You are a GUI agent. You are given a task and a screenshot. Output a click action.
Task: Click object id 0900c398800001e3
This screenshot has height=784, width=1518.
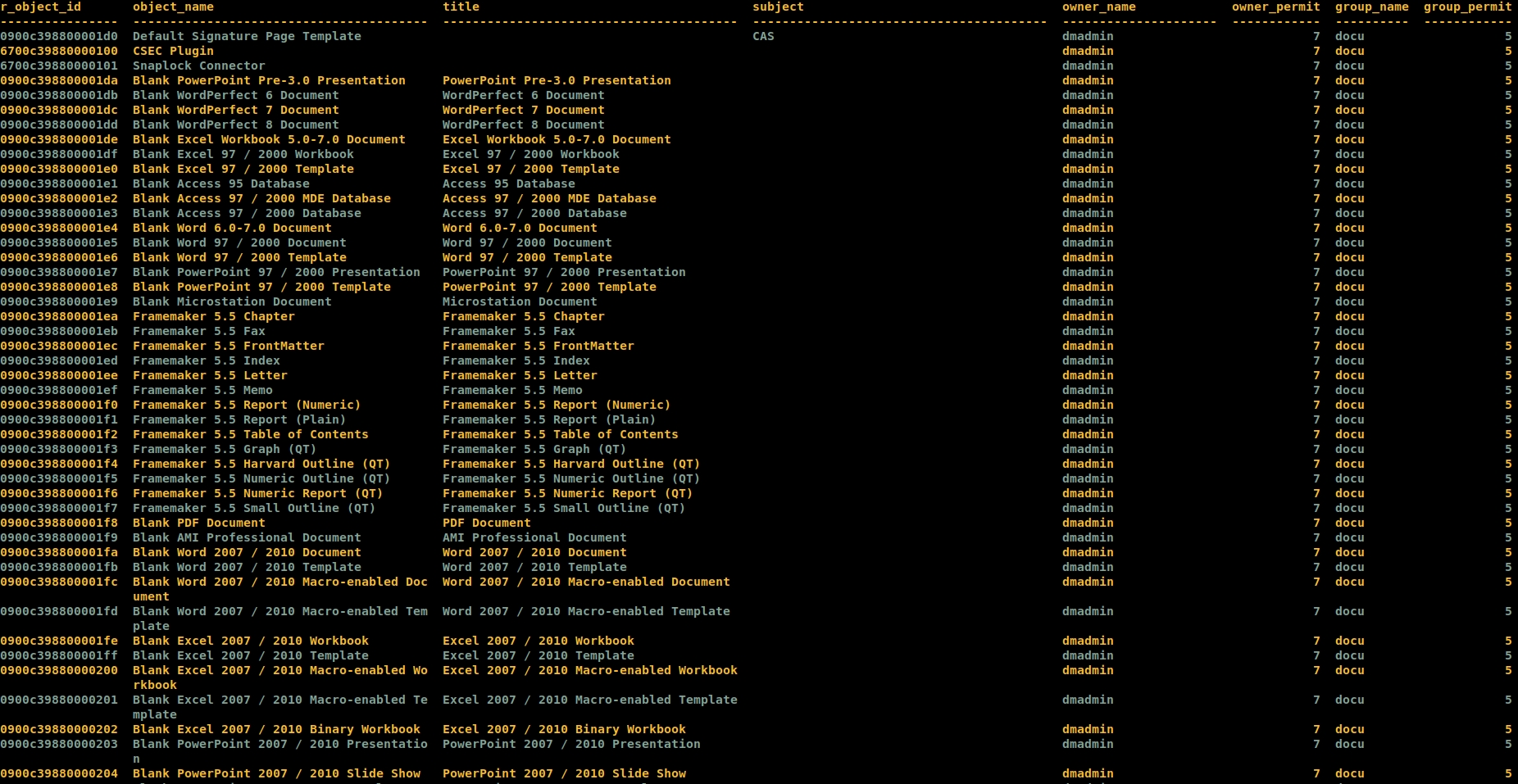59,213
